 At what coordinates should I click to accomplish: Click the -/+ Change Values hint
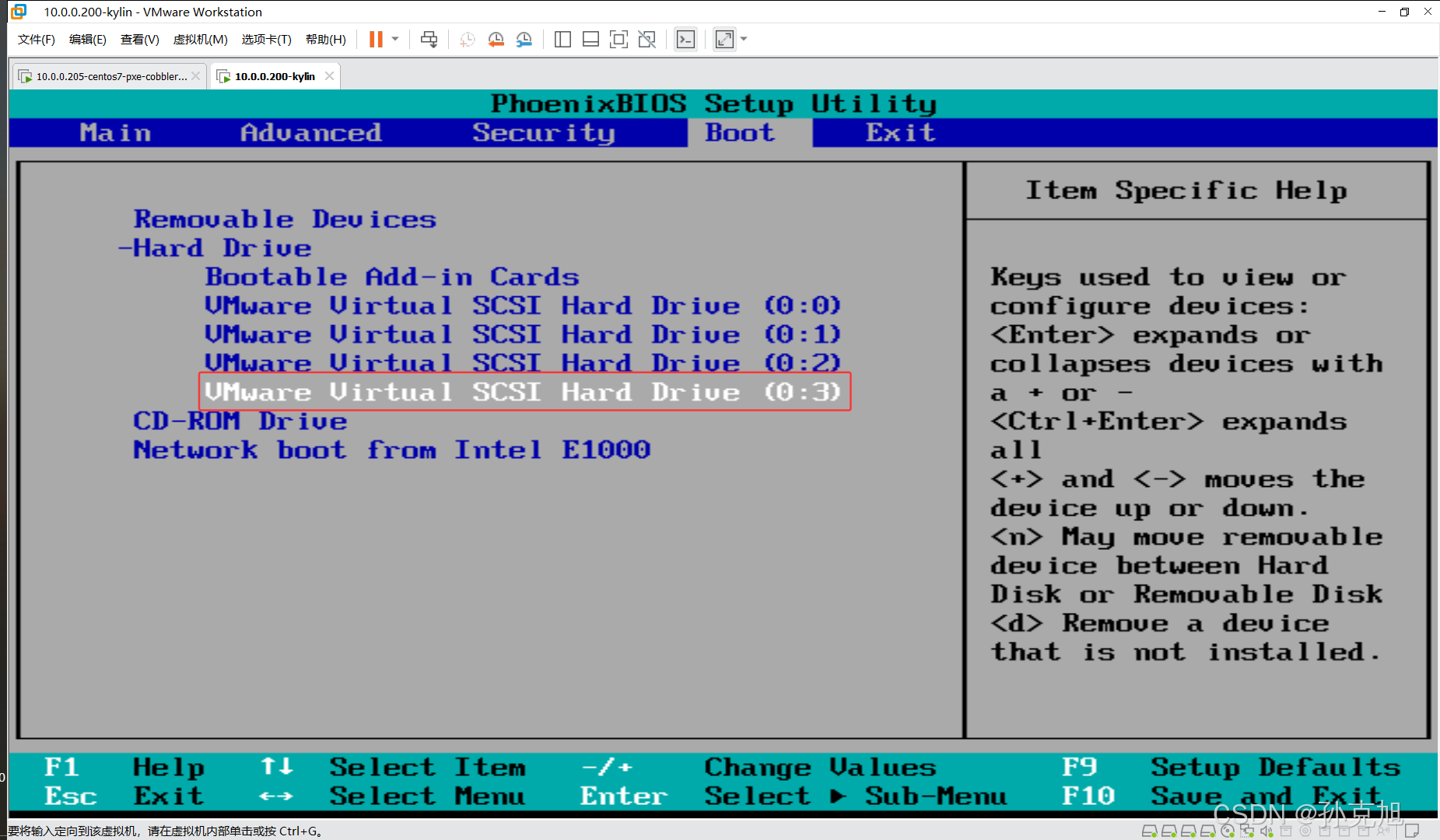[x=759, y=767]
